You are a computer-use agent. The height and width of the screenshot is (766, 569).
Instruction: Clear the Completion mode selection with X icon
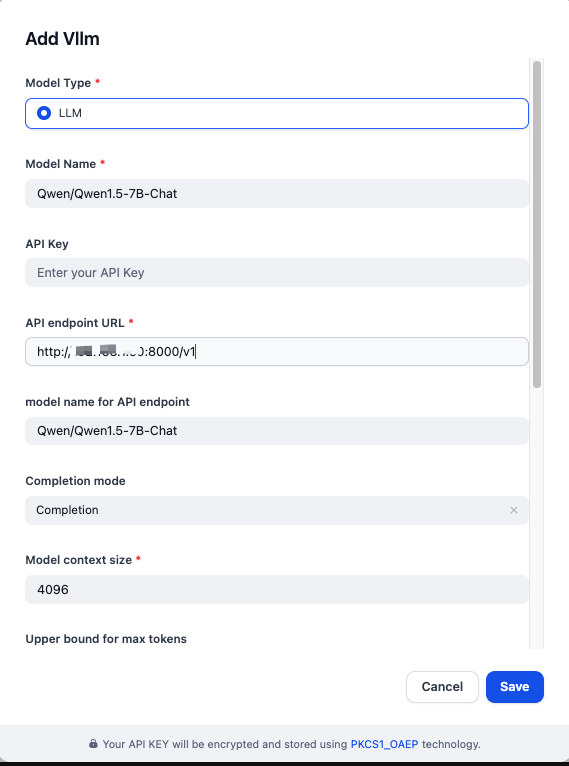(x=514, y=510)
